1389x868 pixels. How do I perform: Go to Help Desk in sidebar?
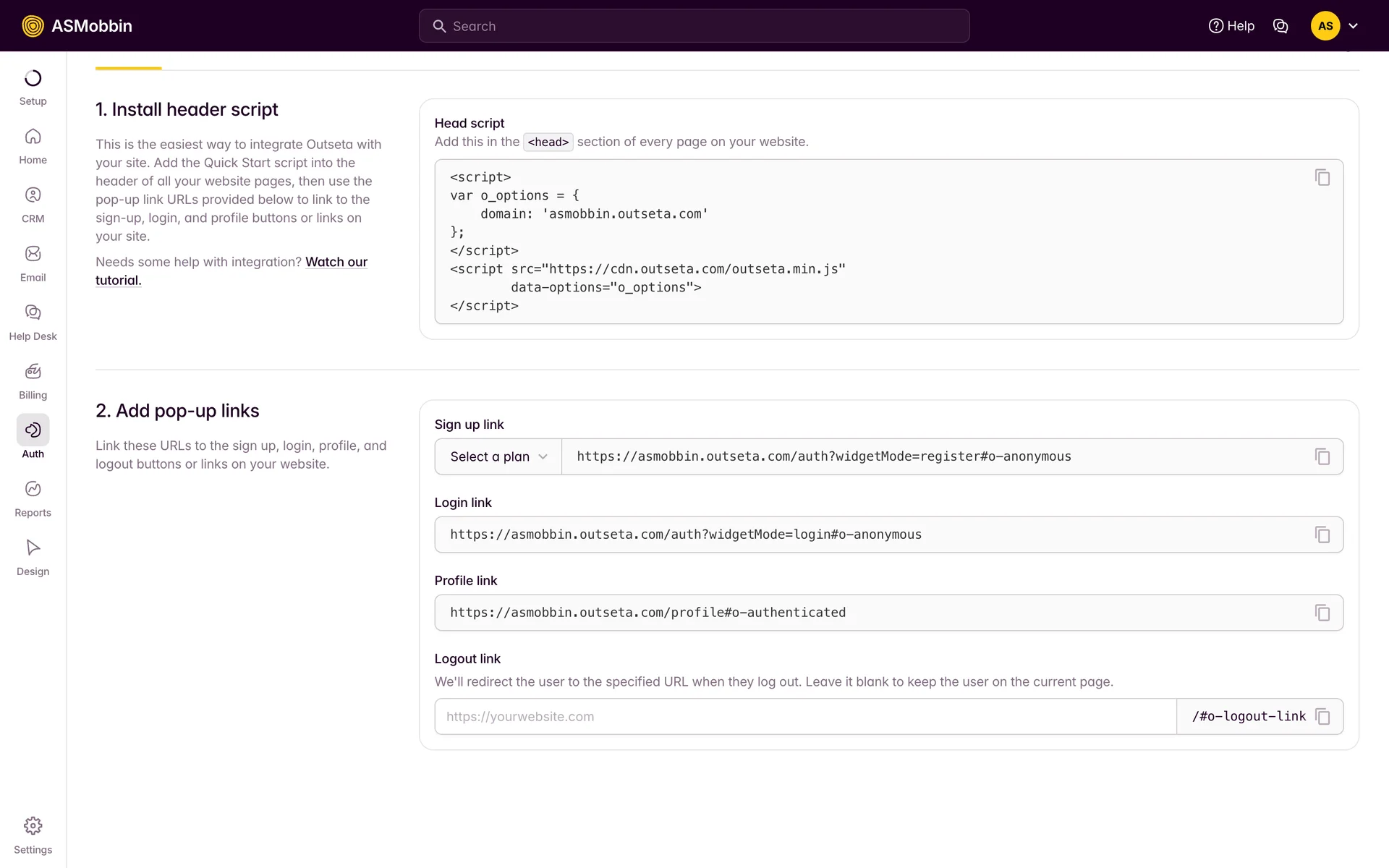tap(33, 322)
